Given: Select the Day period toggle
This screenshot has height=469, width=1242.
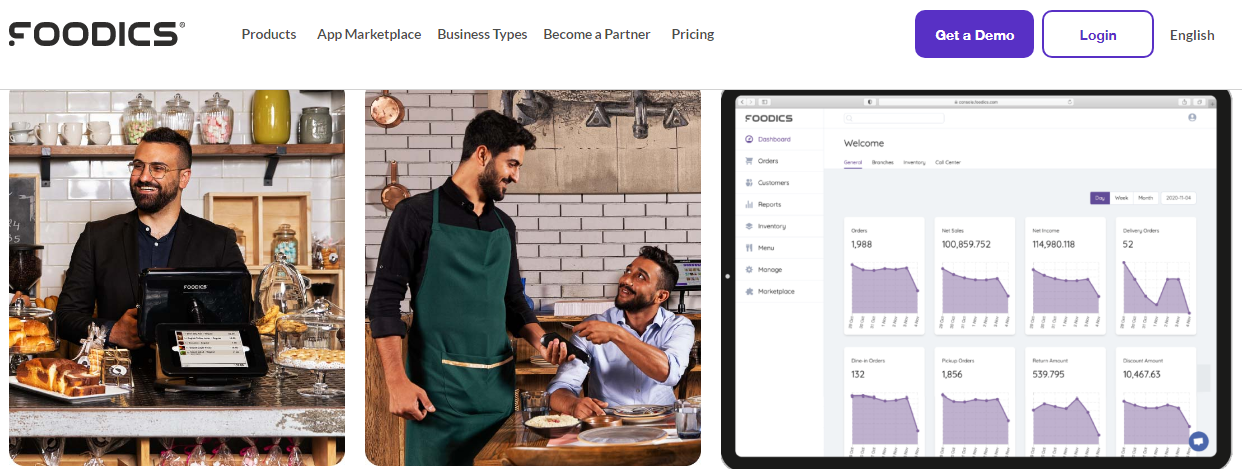Looking at the screenshot, I should click(1100, 198).
